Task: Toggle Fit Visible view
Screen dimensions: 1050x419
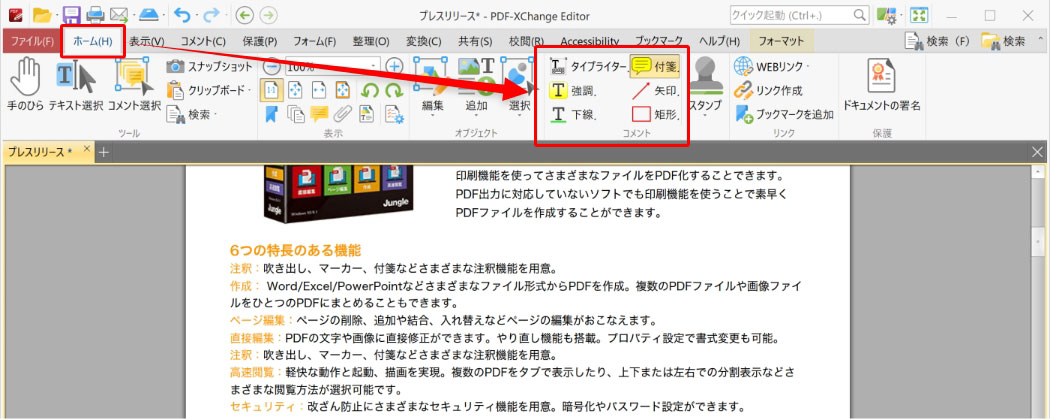Action: [343, 90]
